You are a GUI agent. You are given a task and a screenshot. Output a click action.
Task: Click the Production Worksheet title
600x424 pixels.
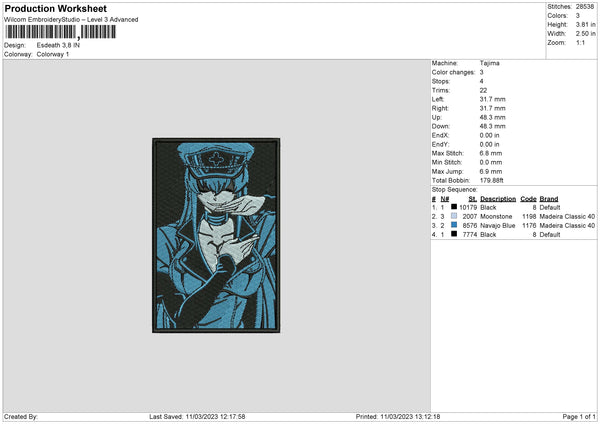pyautogui.click(x=55, y=8)
